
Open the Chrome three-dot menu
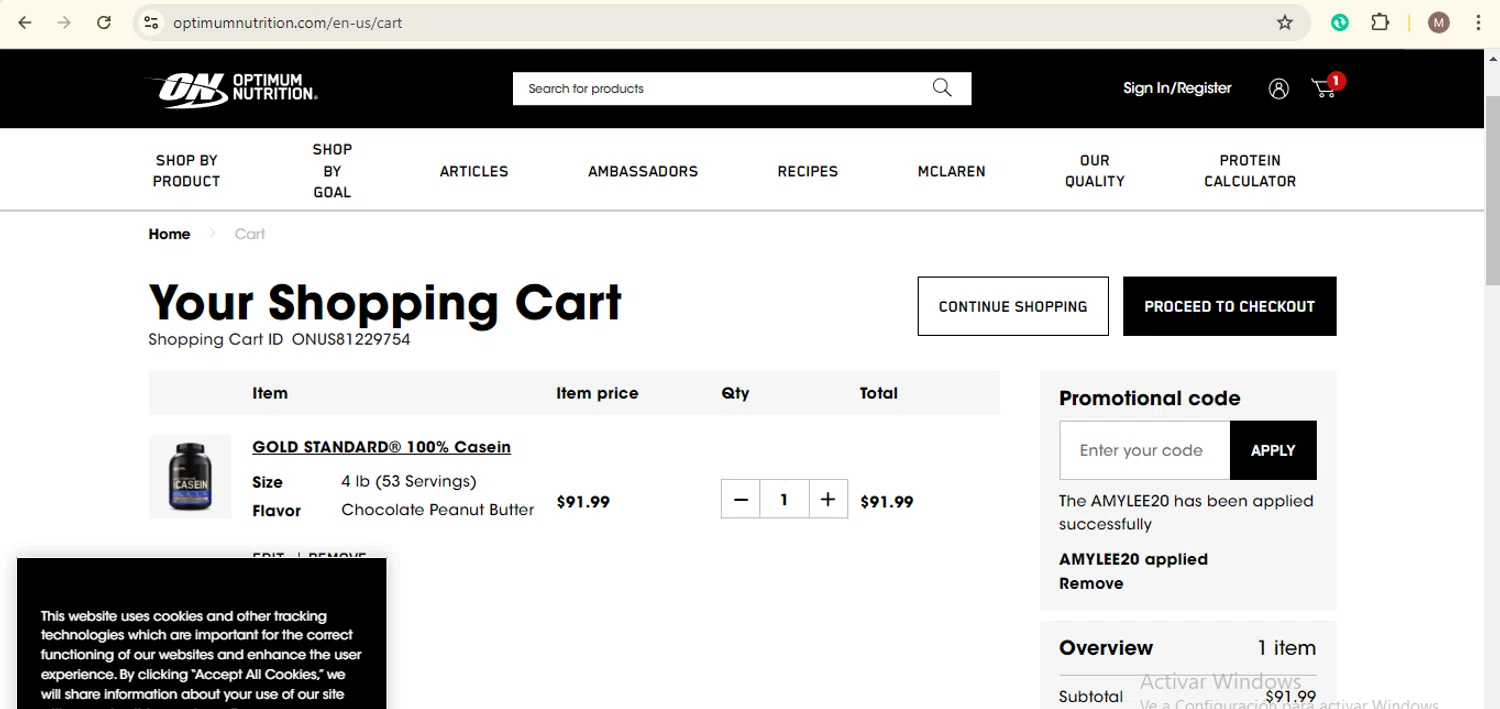tap(1478, 23)
